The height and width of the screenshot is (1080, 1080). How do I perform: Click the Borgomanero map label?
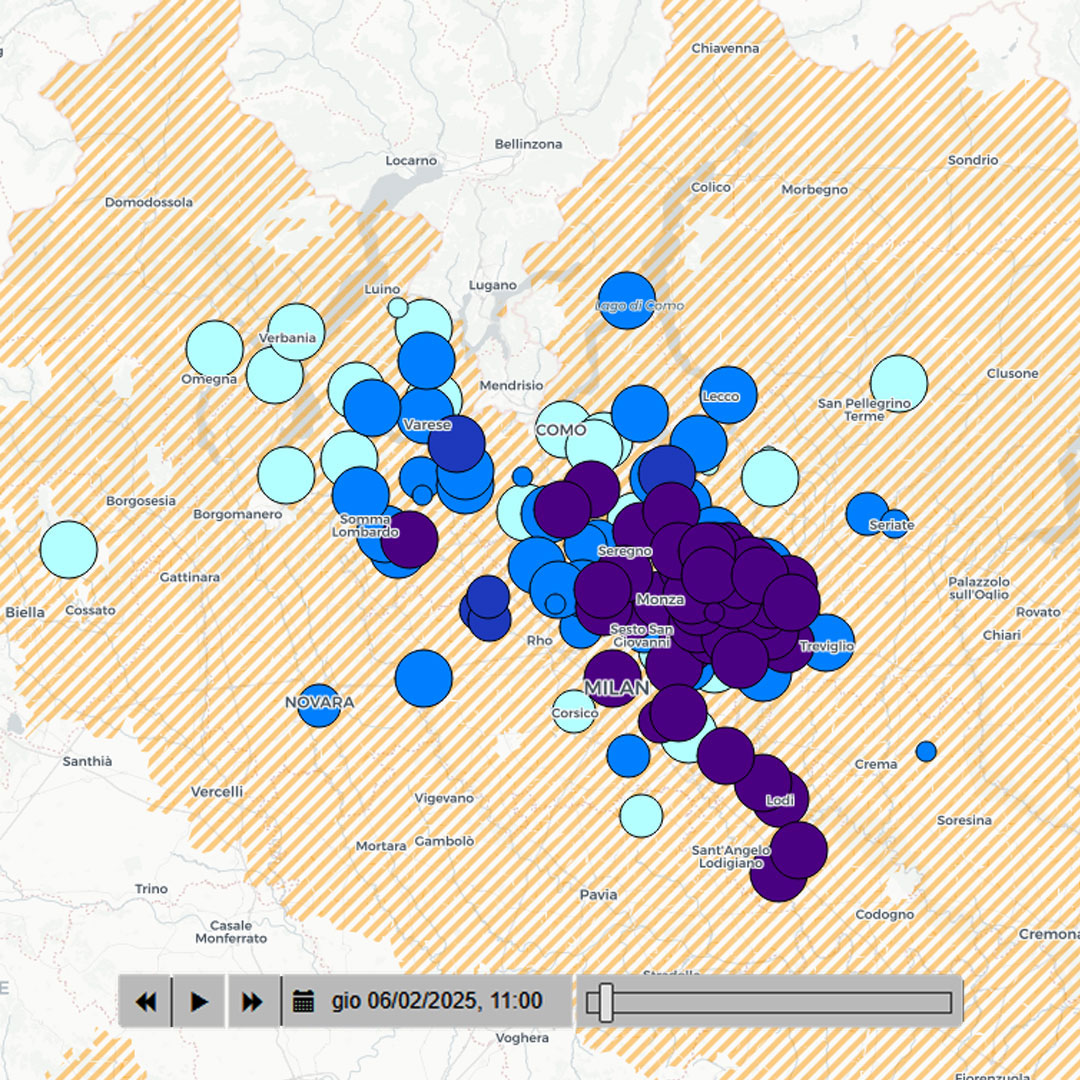point(238,515)
